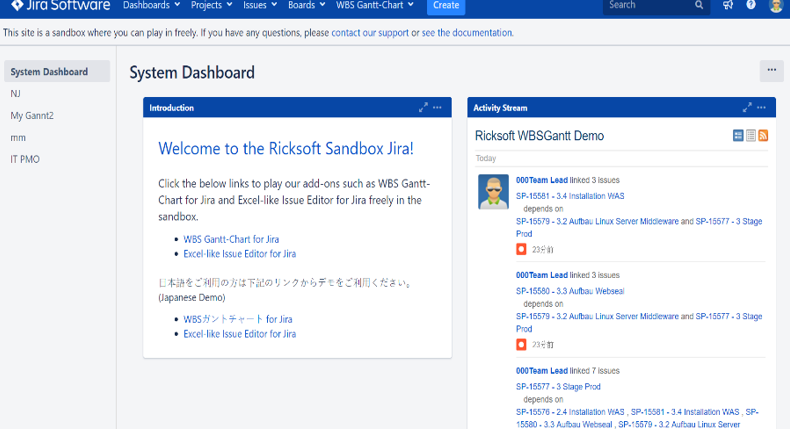The height and width of the screenshot is (444, 790).
Task: Click the Today date label
Action: pyautogui.click(x=486, y=158)
